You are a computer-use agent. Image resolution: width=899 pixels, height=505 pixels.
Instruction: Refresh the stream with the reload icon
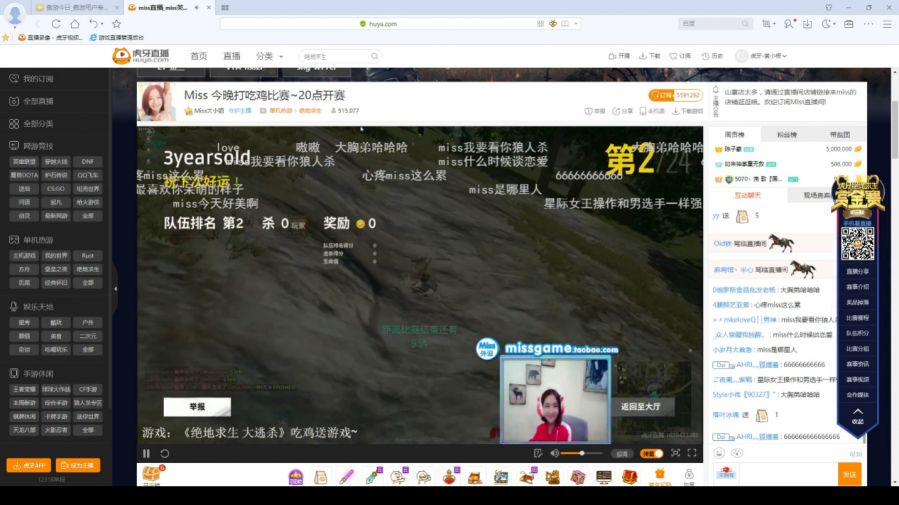(165, 453)
